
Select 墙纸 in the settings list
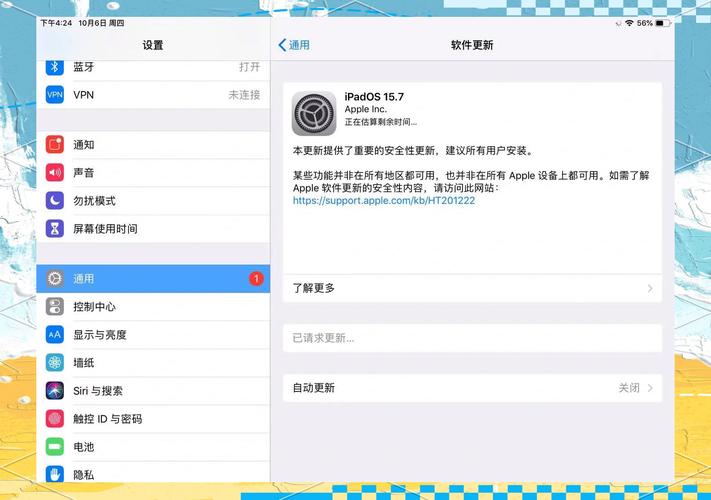click(153, 363)
